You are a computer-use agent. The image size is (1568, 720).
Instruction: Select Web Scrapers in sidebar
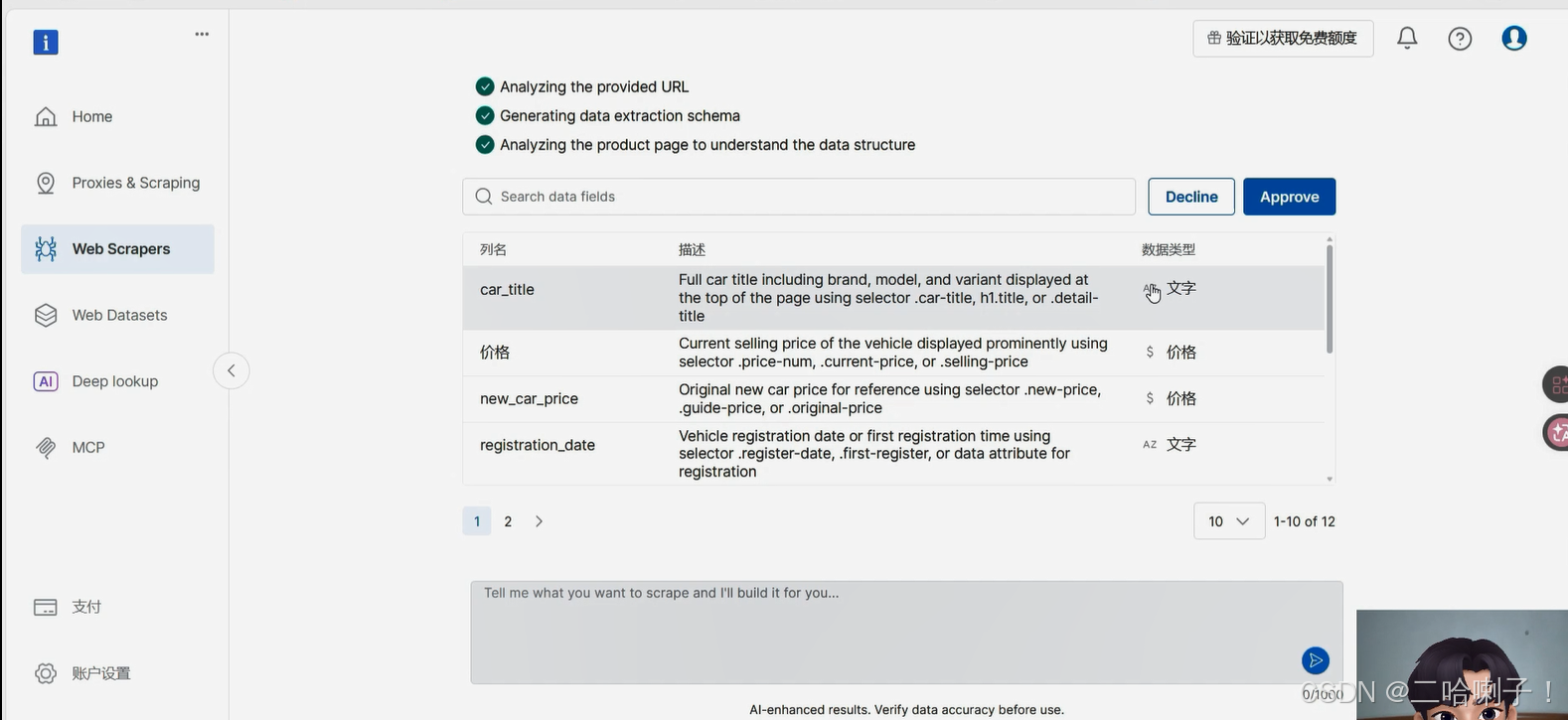(117, 249)
